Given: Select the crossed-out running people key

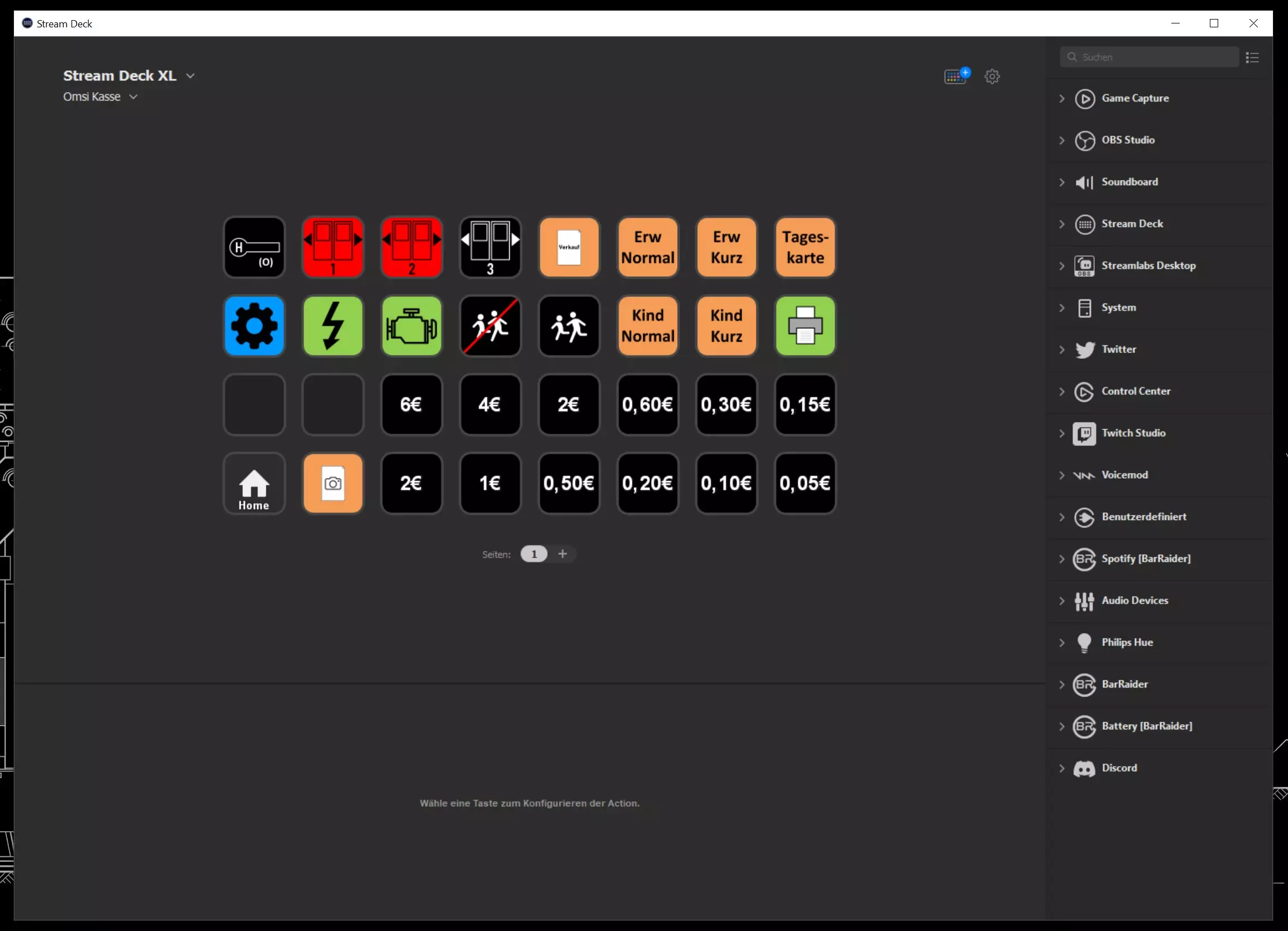Looking at the screenshot, I should (490, 326).
